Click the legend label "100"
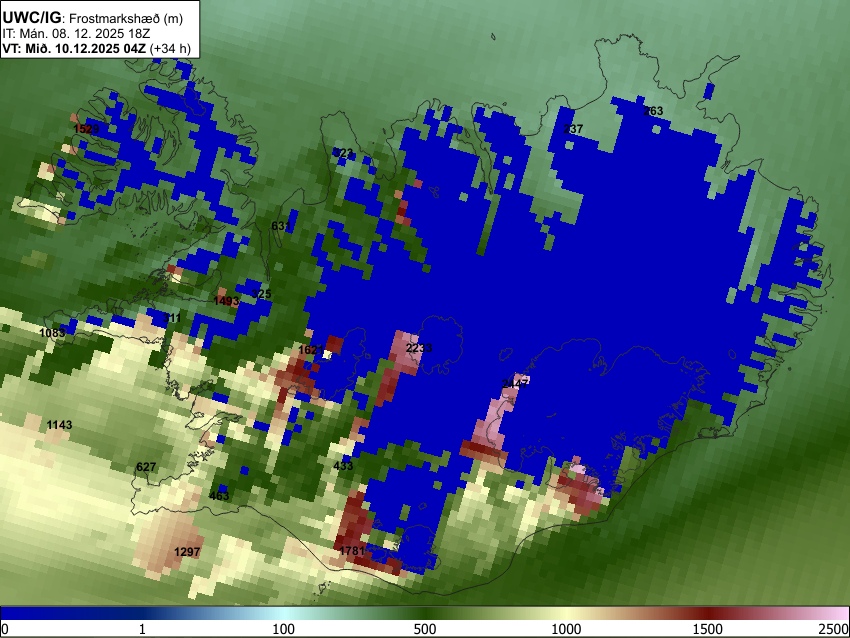850x638 pixels. coord(283,629)
